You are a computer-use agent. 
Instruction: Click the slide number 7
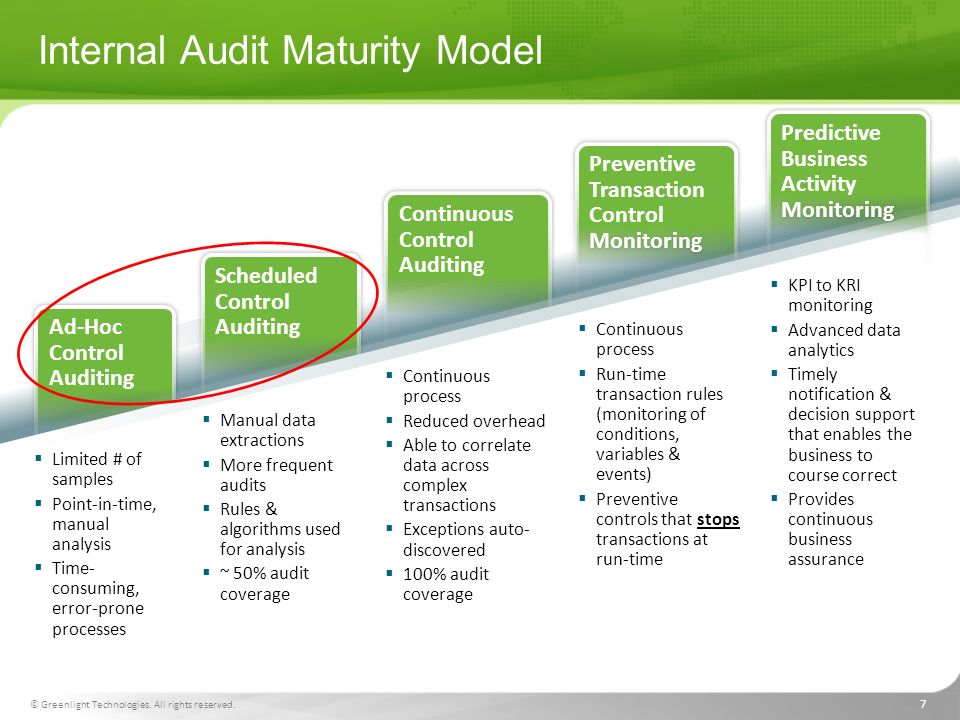pos(923,704)
